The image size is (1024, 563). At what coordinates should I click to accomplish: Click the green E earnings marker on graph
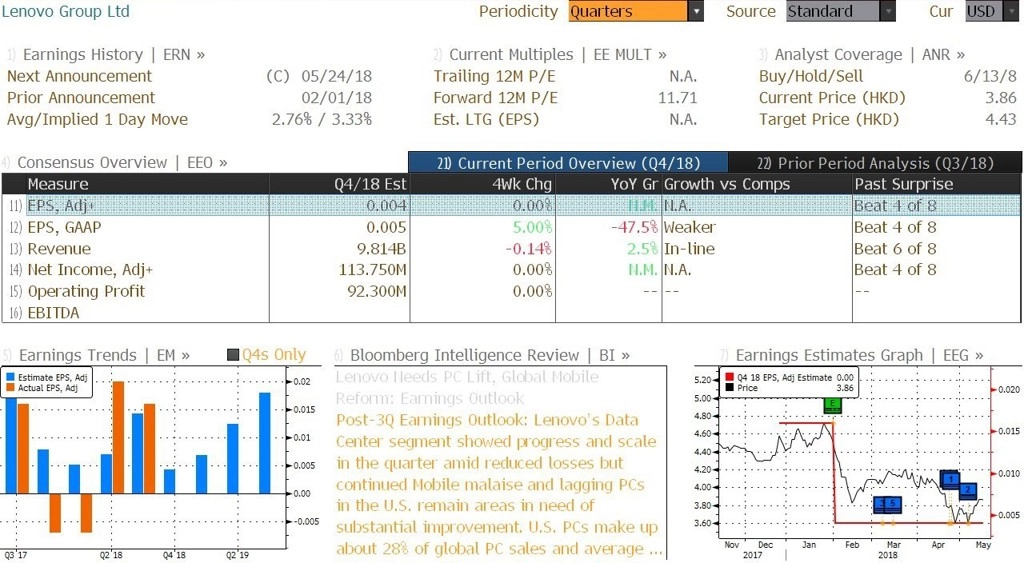pos(832,405)
